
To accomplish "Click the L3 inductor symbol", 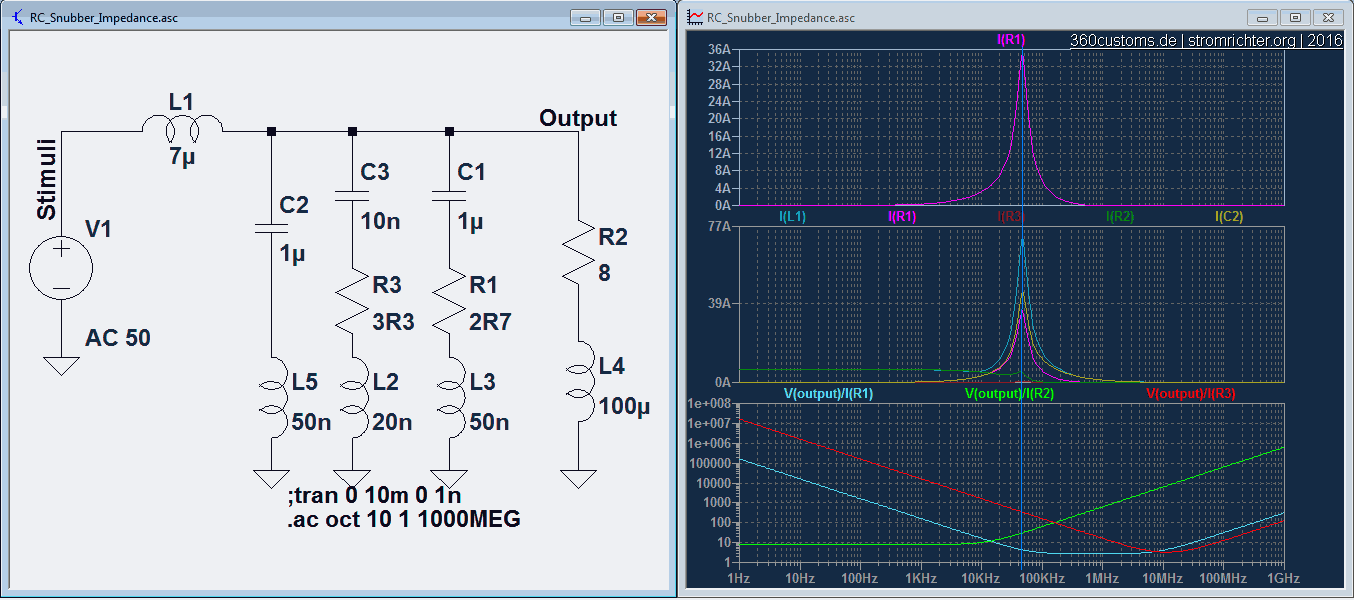I will click(452, 398).
